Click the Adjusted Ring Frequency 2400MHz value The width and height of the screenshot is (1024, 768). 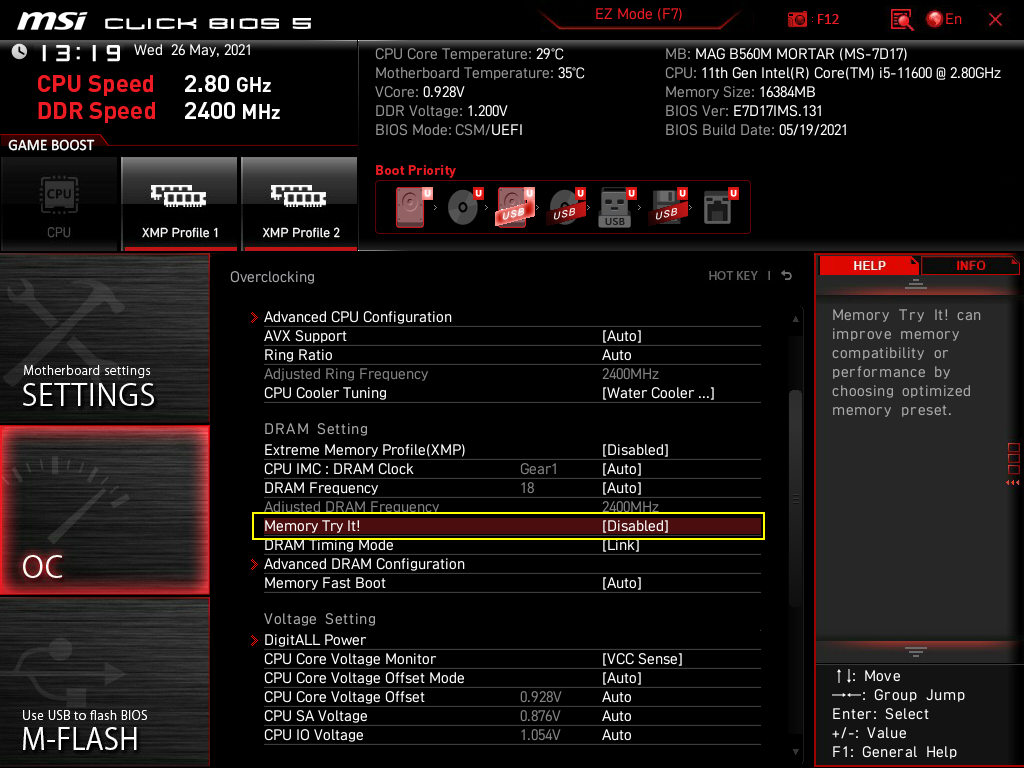630,374
